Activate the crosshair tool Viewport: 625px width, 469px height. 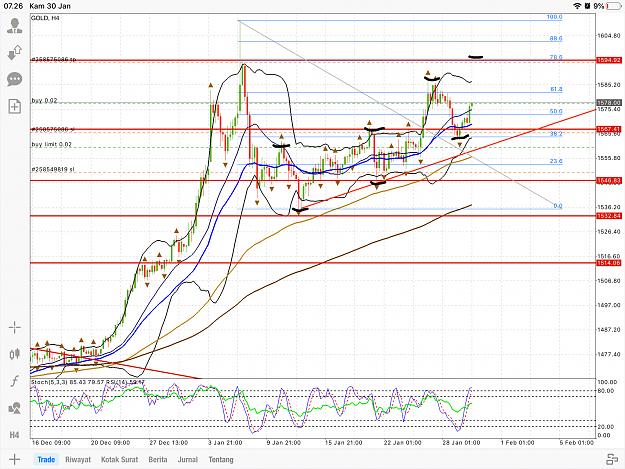[x=14, y=328]
